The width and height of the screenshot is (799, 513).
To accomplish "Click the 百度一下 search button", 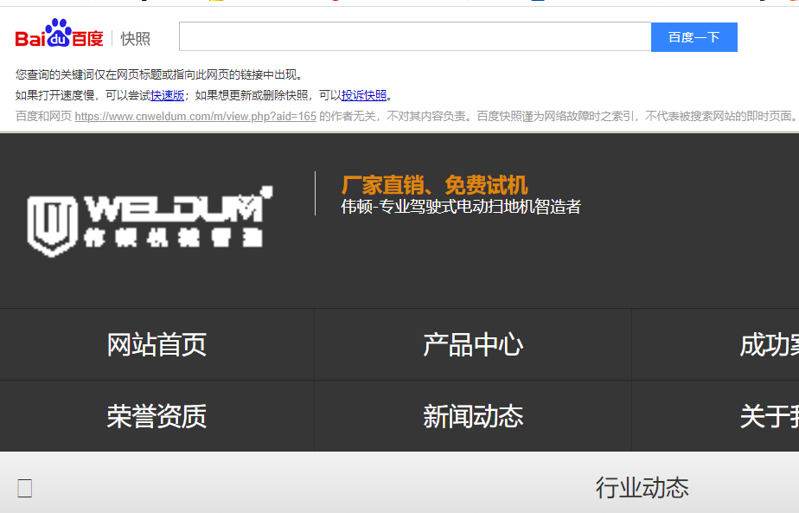I will click(x=694, y=37).
